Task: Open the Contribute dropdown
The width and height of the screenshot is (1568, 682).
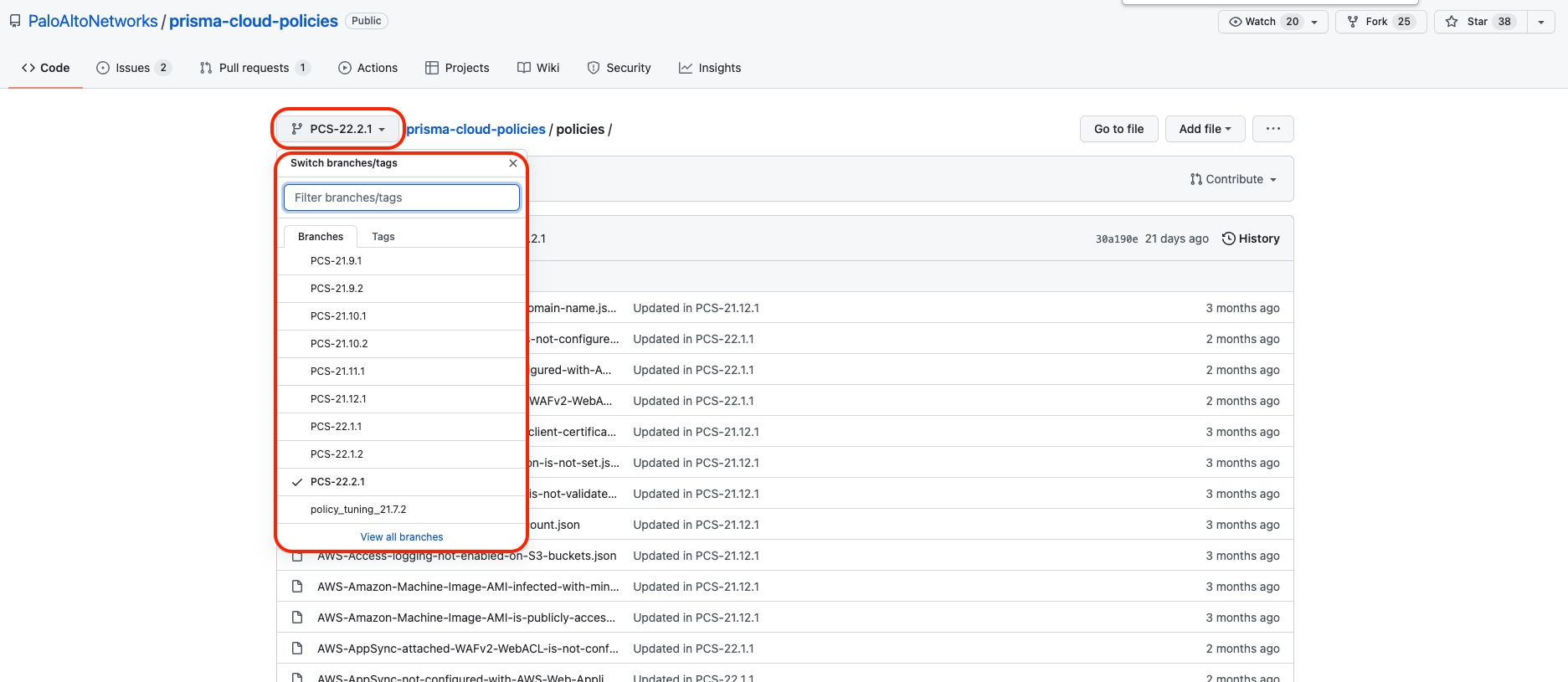Action: pos(1233,179)
